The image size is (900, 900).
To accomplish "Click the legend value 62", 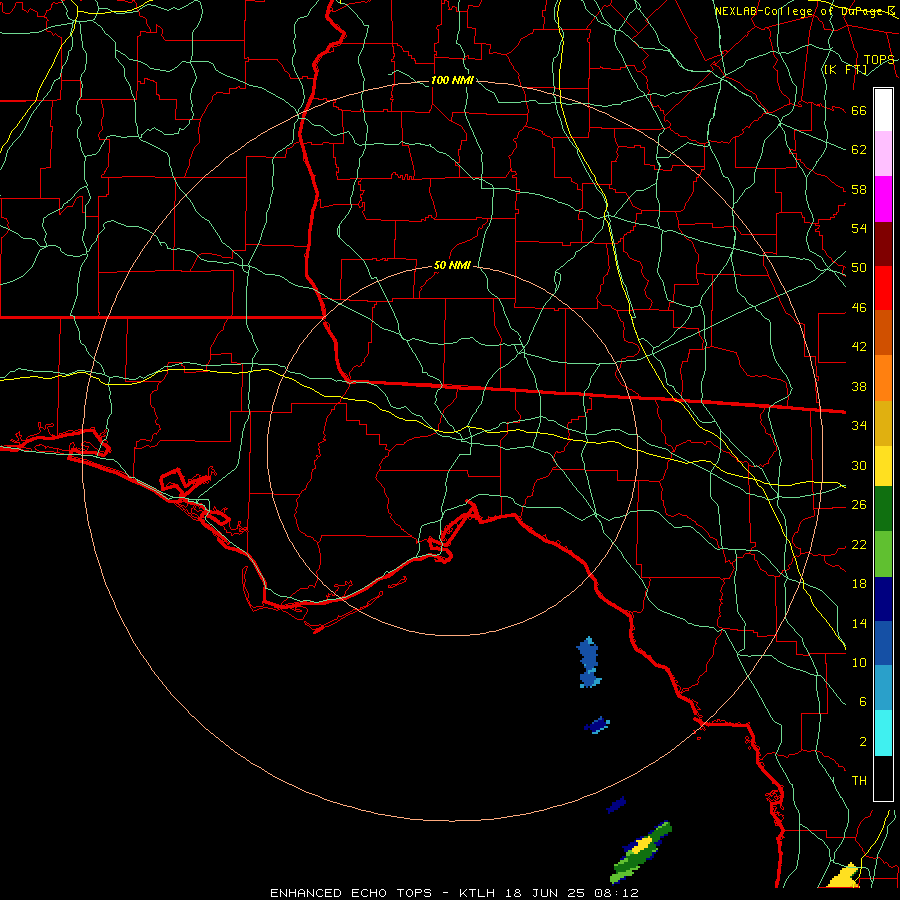I will pyautogui.click(x=859, y=150).
